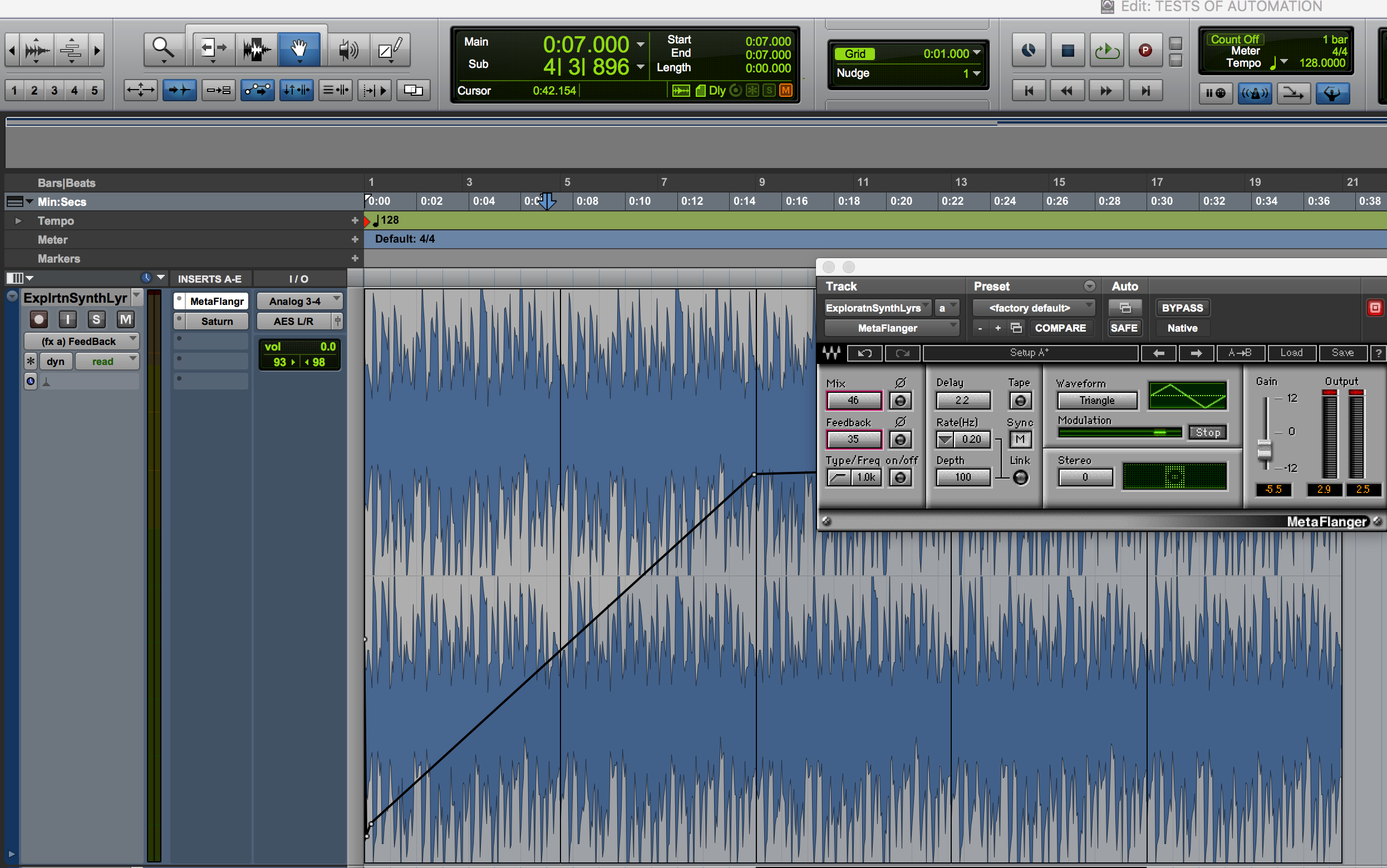Click Go to End button
This screenshot has width=1387, height=868.
(x=1145, y=91)
